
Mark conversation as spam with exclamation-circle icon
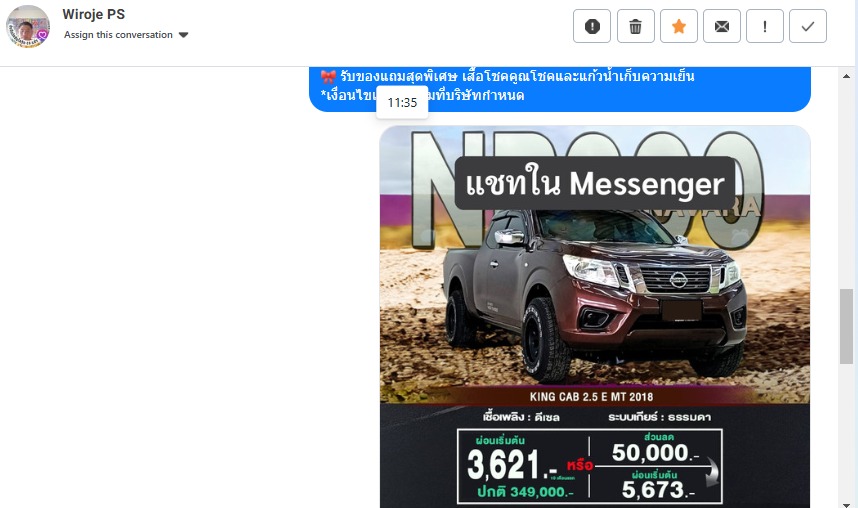point(592,26)
